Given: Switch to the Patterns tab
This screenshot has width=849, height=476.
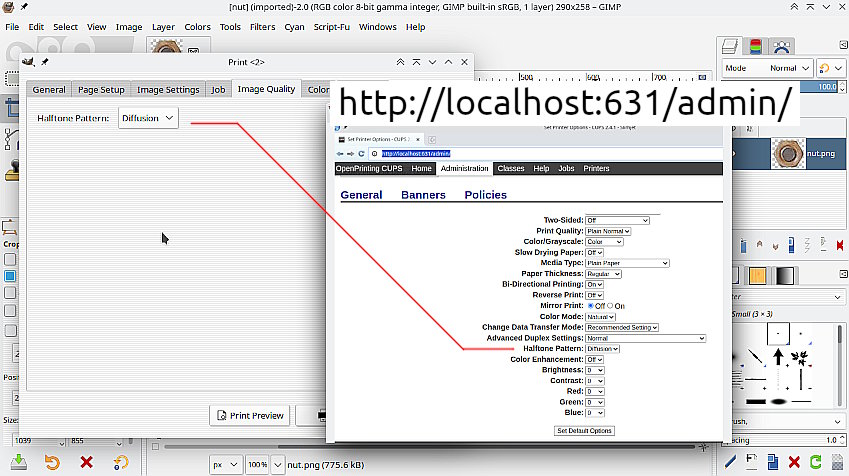Looking at the screenshot, I should pyautogui.click(x=757, y=276).
